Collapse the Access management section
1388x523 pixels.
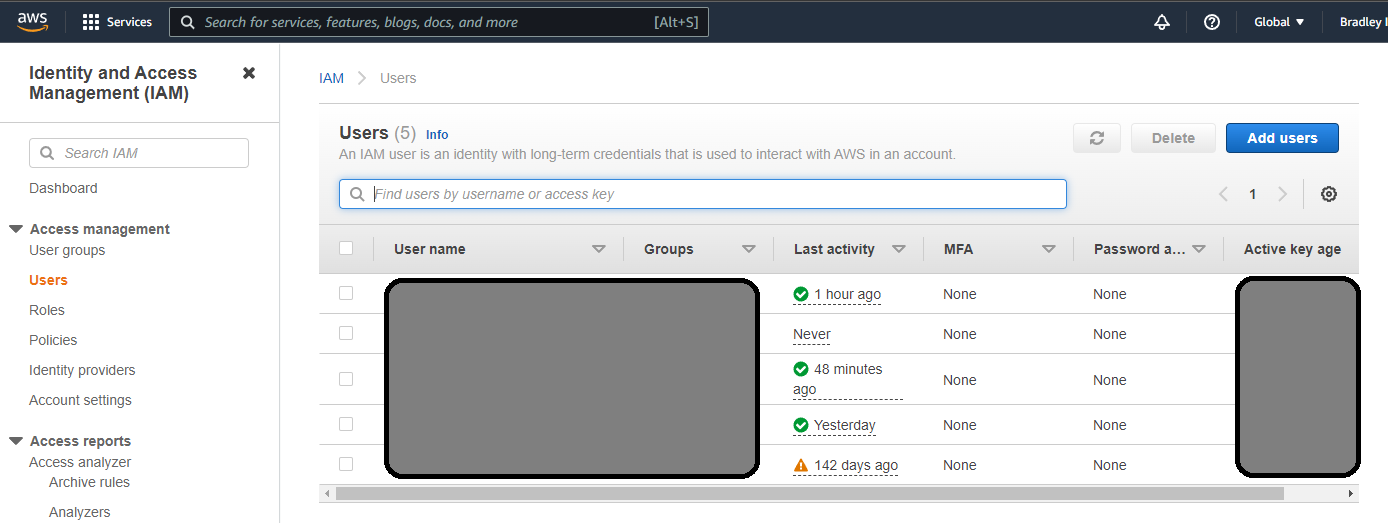coord(16,229)
